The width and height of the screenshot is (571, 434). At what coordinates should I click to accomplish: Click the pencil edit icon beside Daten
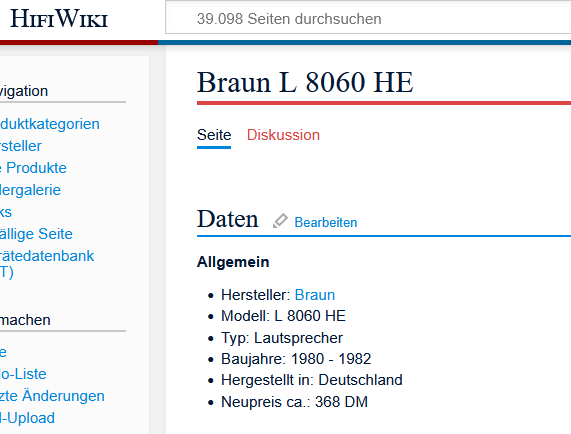point(280,221)
